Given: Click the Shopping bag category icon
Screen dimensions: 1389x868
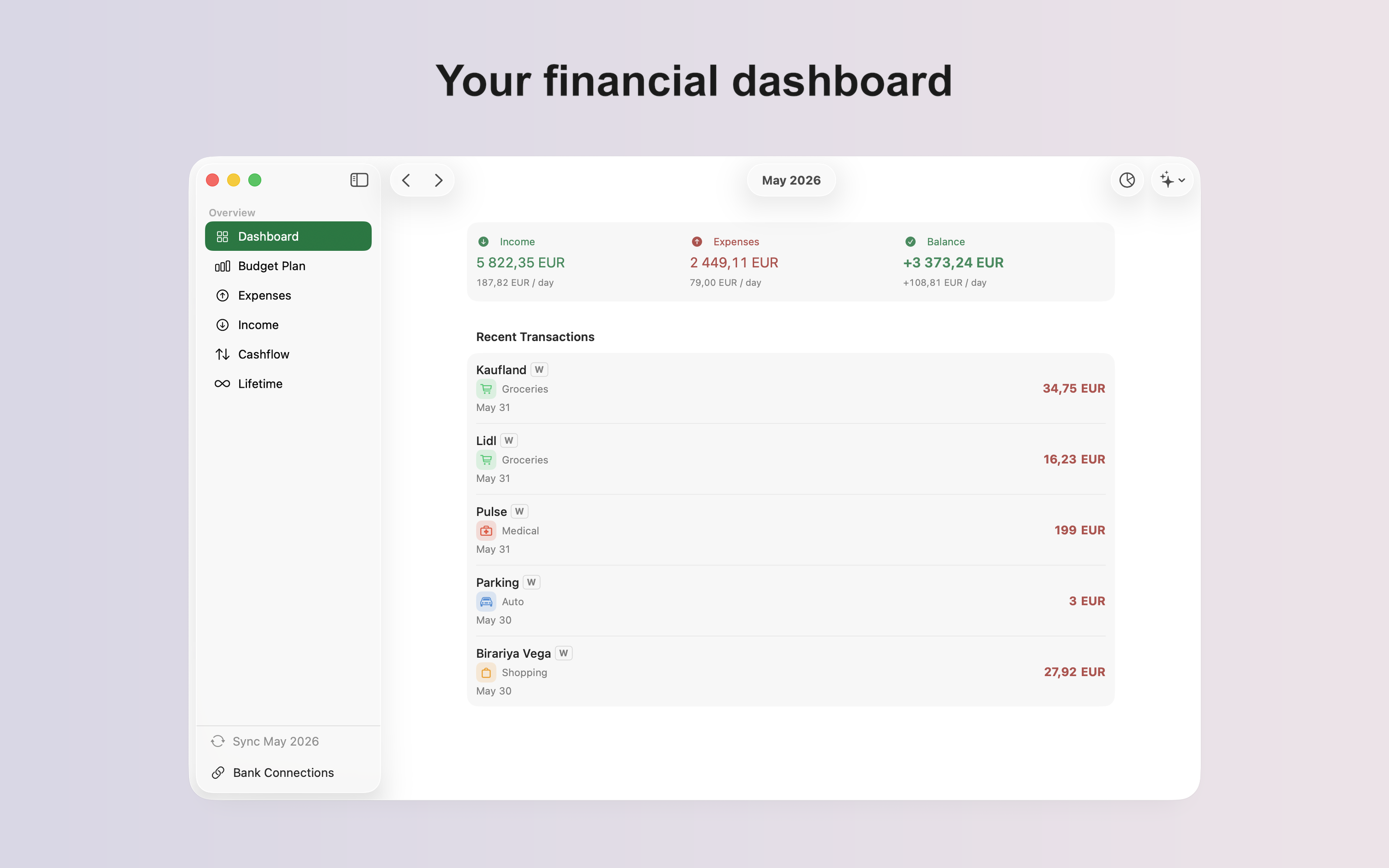Looking at the screenshot, I should click(486, 673).
